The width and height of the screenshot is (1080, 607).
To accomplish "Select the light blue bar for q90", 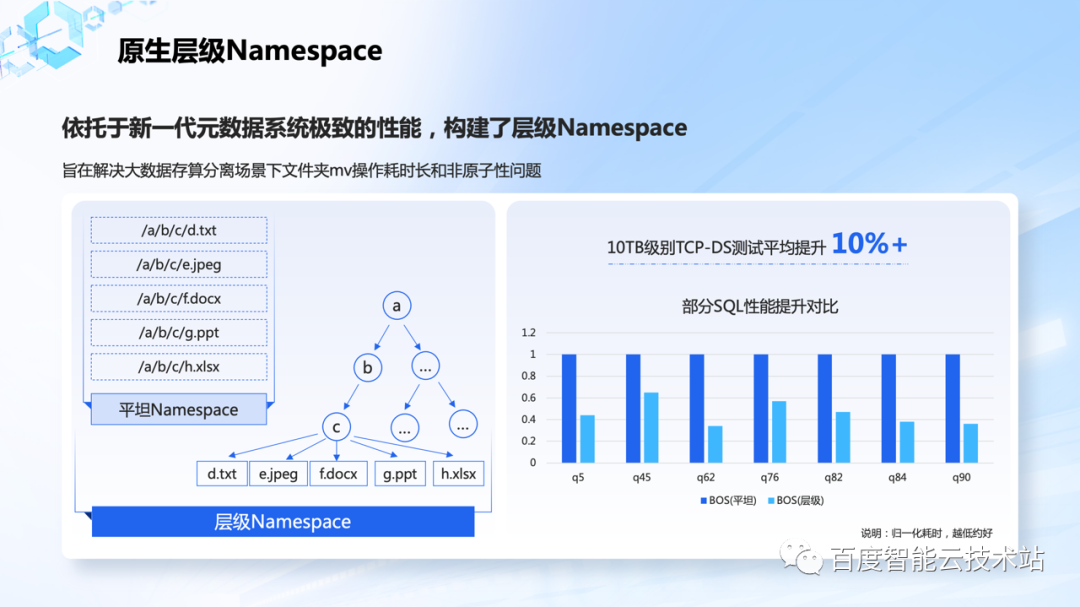I will click(970, 443).
